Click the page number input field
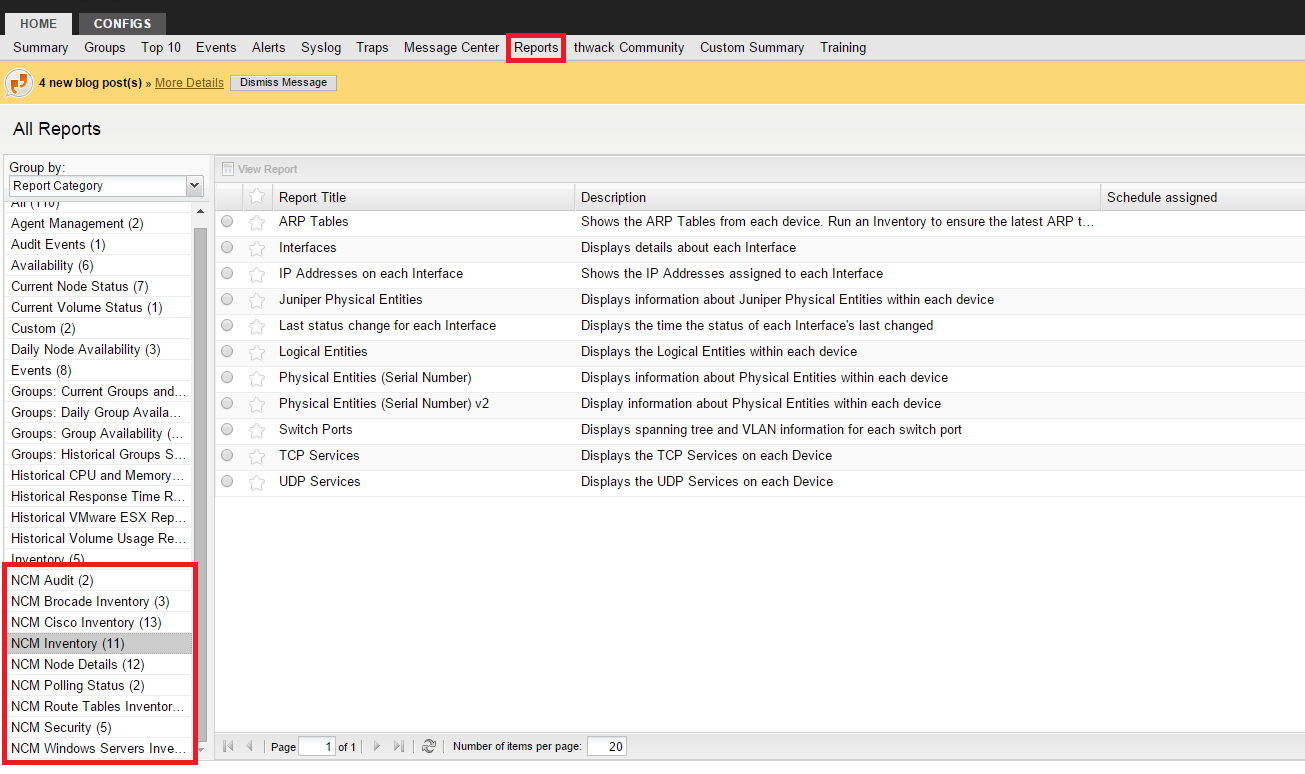1305x774 pixels. [x=317, y=747]
